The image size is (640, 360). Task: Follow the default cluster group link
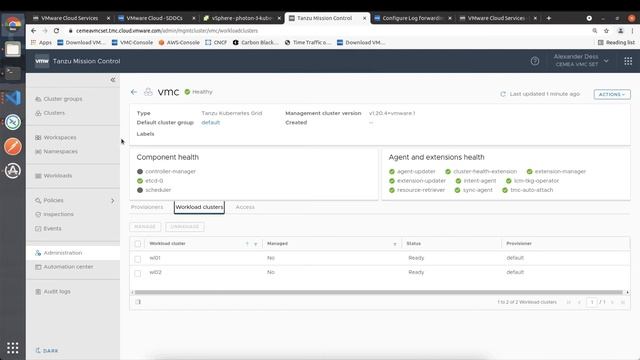click(211, 122)
